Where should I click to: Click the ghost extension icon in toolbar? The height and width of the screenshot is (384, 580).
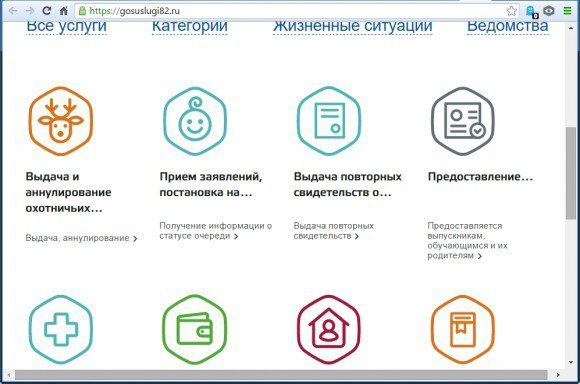pos(532,11)
